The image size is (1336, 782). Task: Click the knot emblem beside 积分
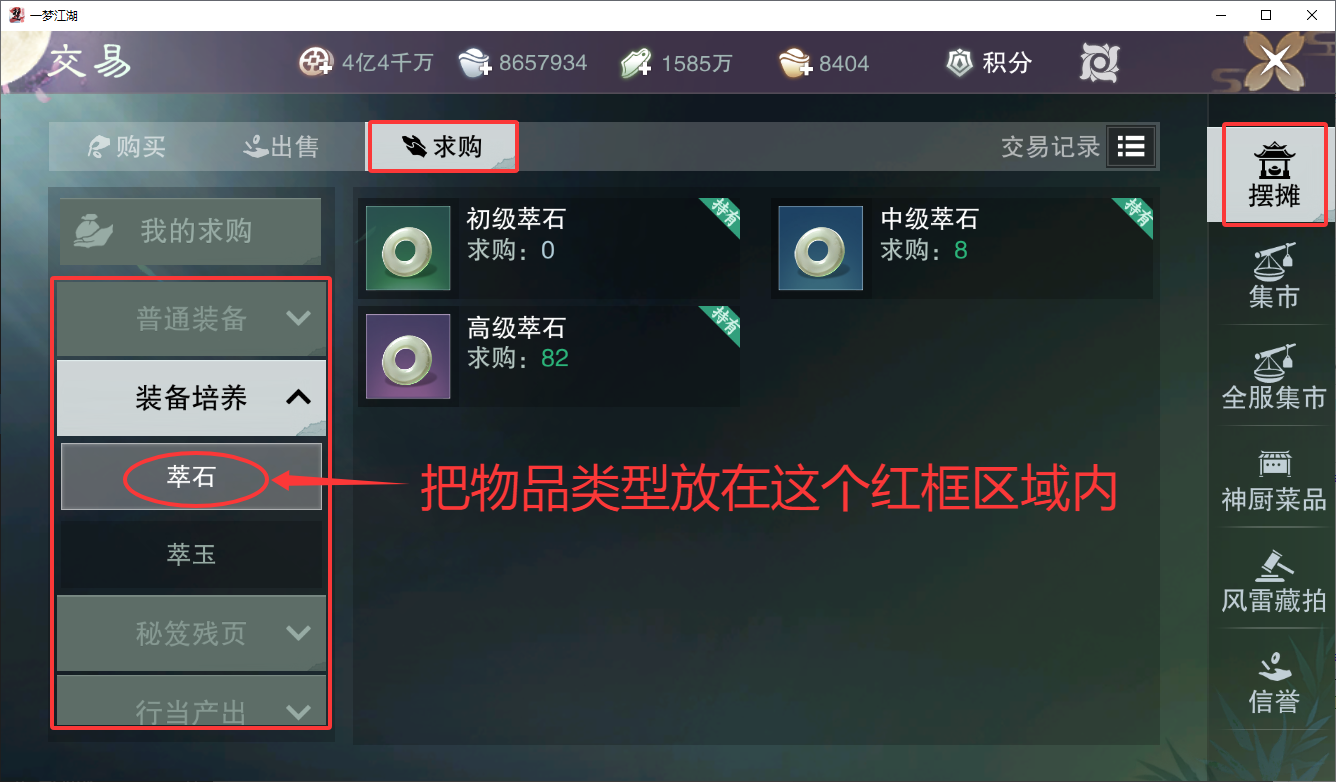[x=1099, y=63]
